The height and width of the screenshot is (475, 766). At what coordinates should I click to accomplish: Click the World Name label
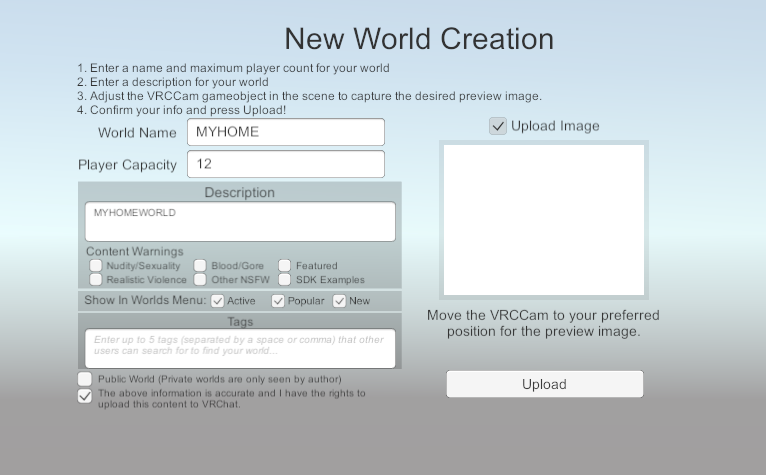click(137, 133)
